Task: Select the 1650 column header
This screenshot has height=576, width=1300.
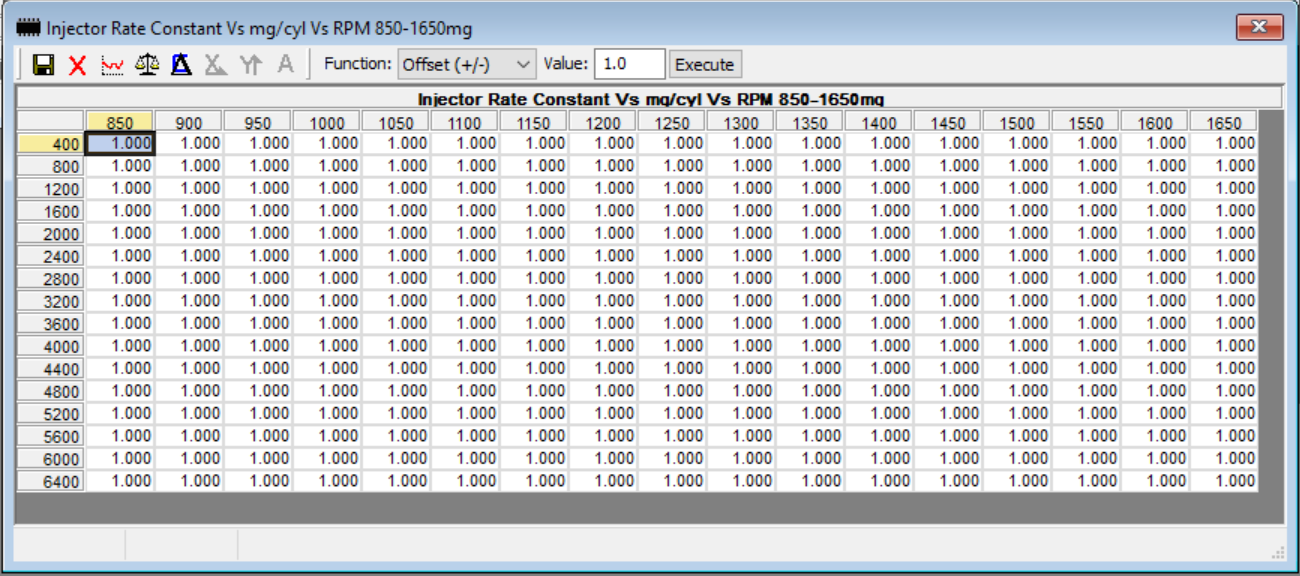Action: [x=1223, y=122]
